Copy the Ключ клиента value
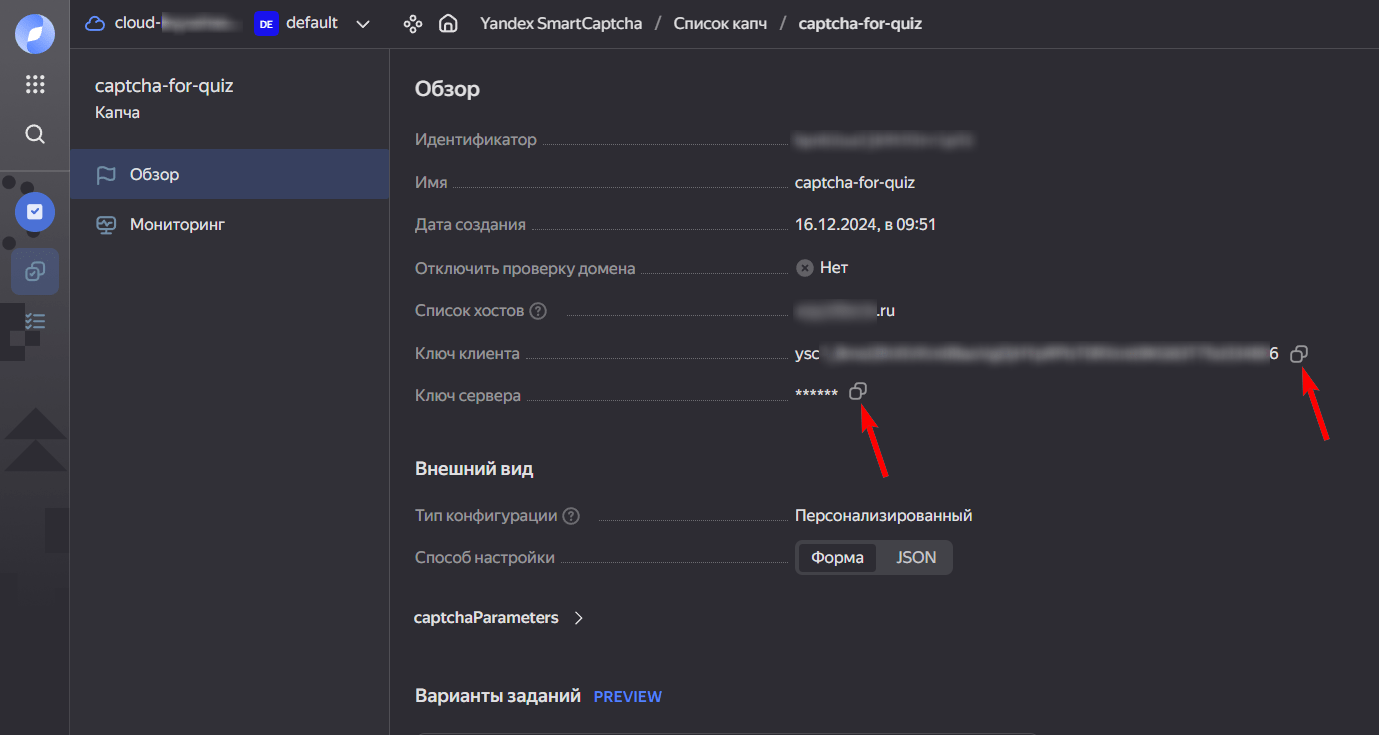 [1299, 353]
